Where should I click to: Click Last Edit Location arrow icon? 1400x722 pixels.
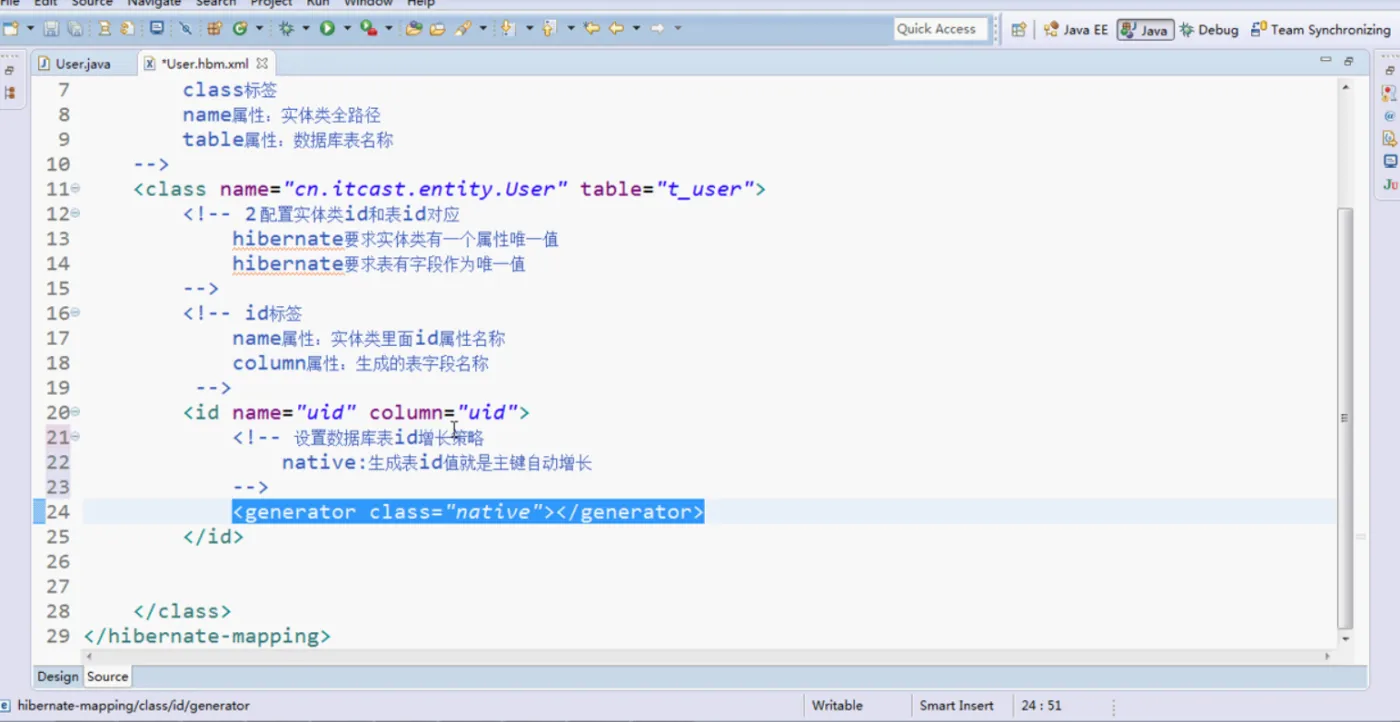pos(591,28)
